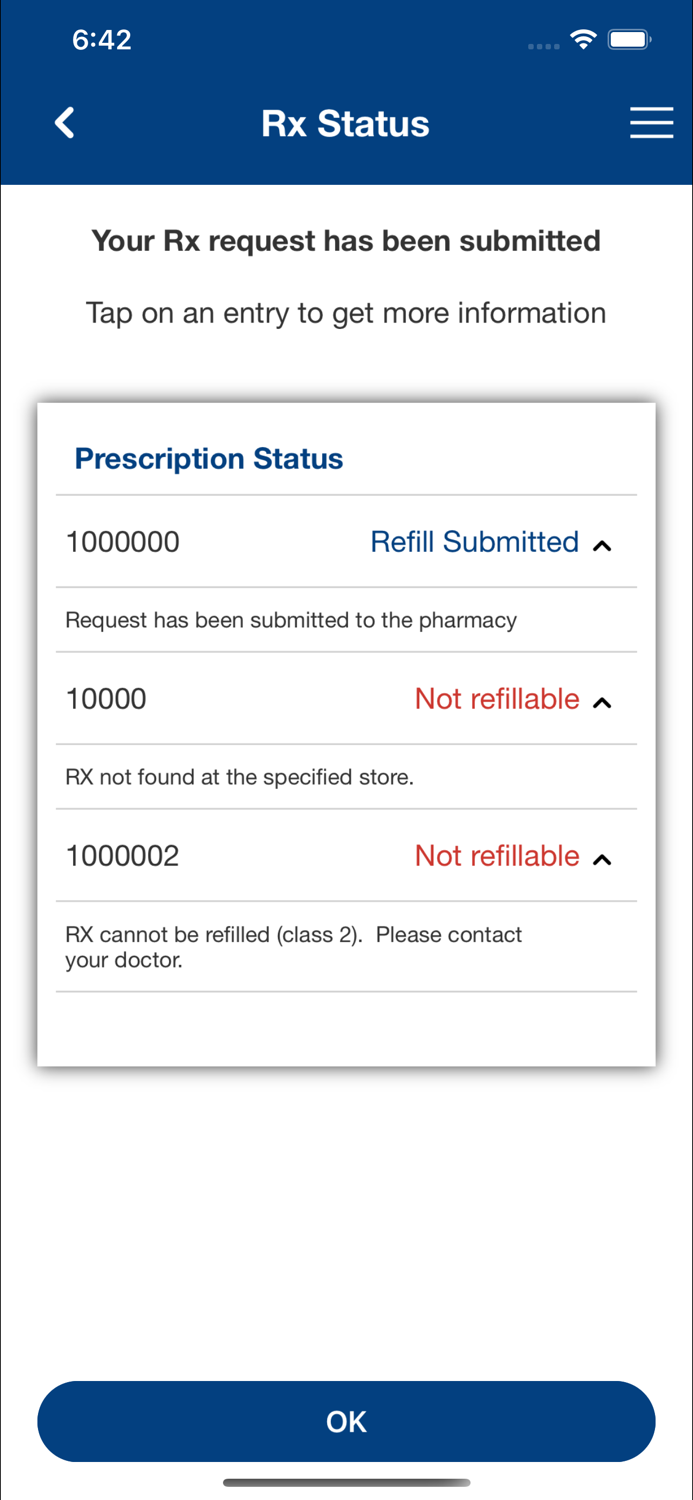Image resolution: width=693 pixels, height=1500 pixels.
Task: Tap prescription number 1000002
Action: (122, 856)
